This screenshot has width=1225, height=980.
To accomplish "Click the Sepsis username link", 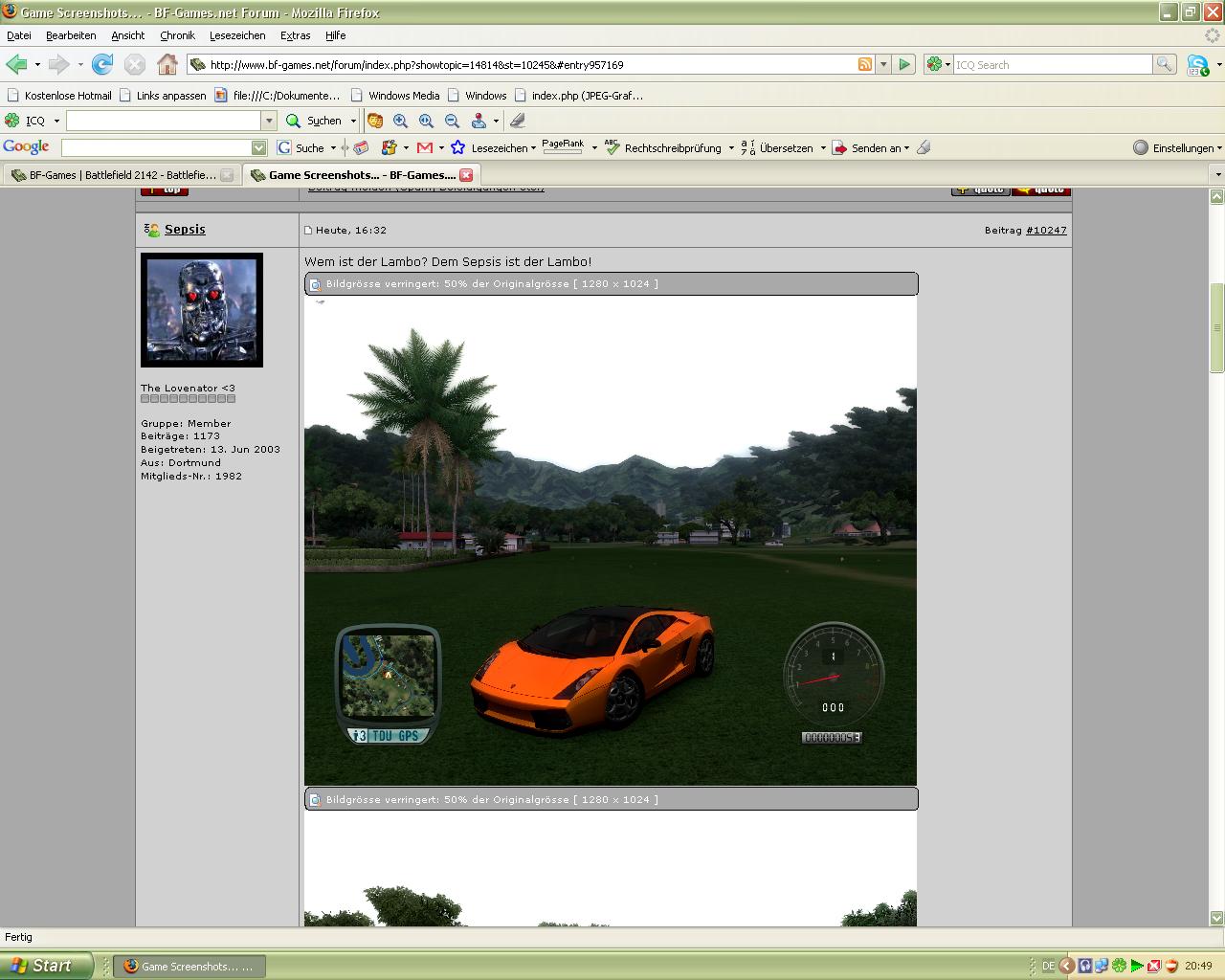I will click(185, 229).
